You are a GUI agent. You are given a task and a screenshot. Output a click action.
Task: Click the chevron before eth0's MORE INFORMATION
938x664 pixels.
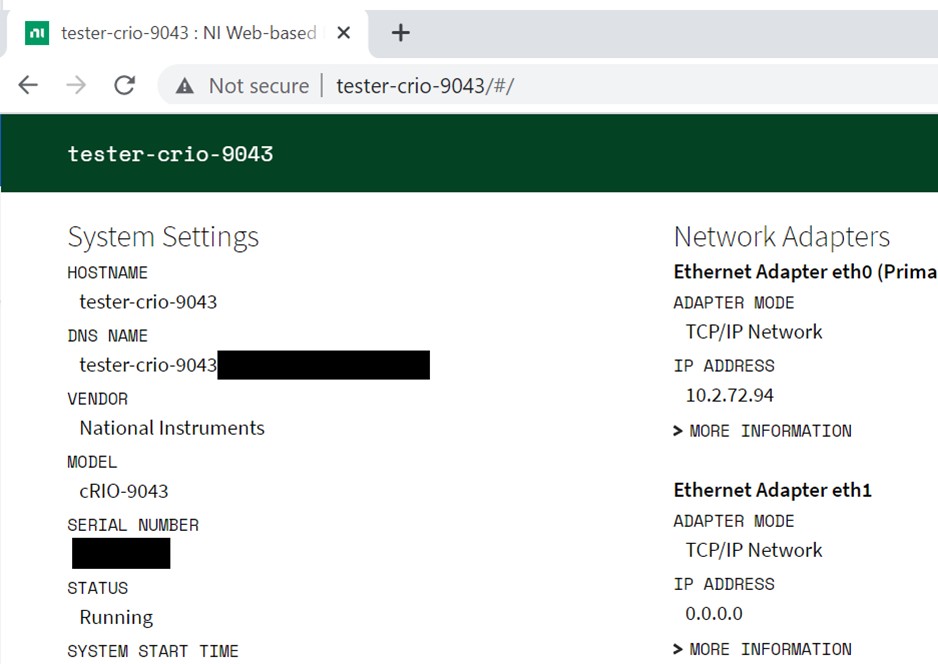tap(679, 430)
